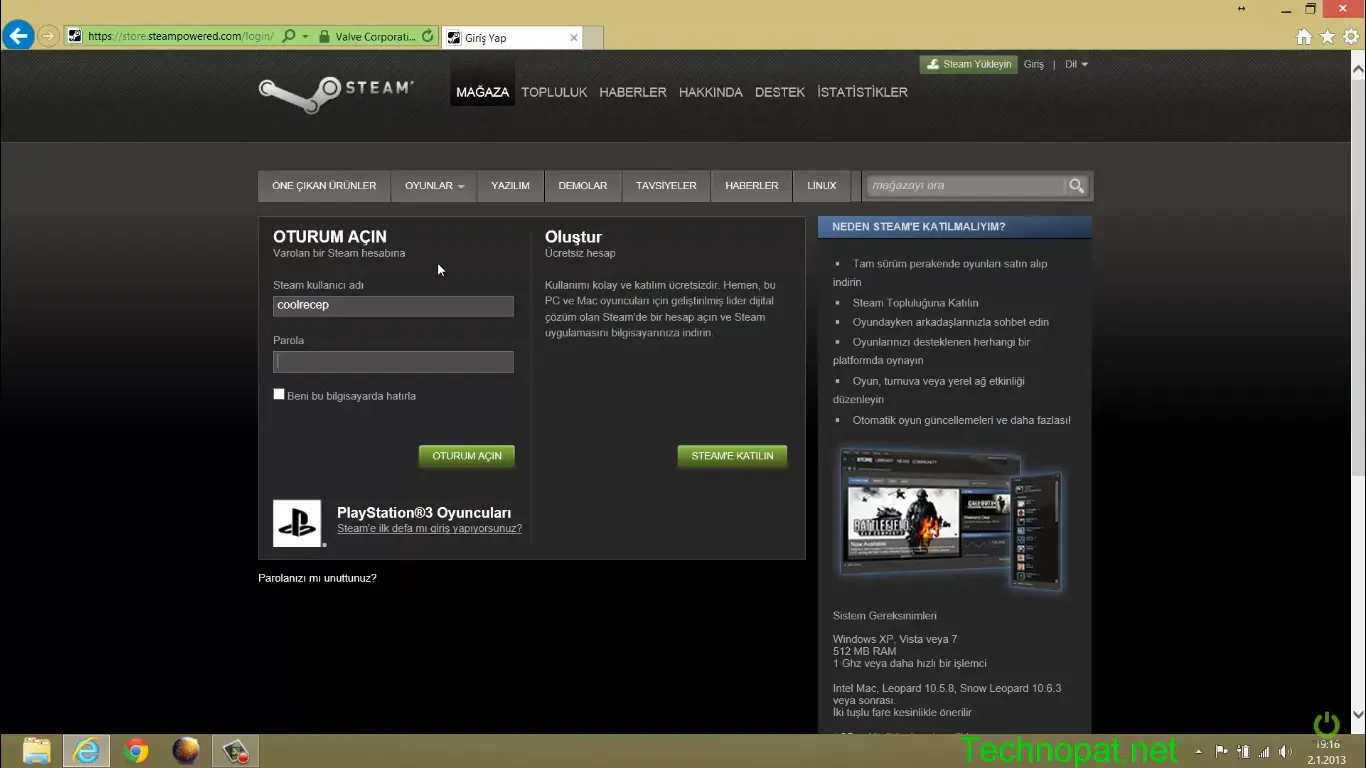This screenshot has height=768, width=1366.
Task: Click the 512 MB RAM requirement text
Action: [865, 652]
